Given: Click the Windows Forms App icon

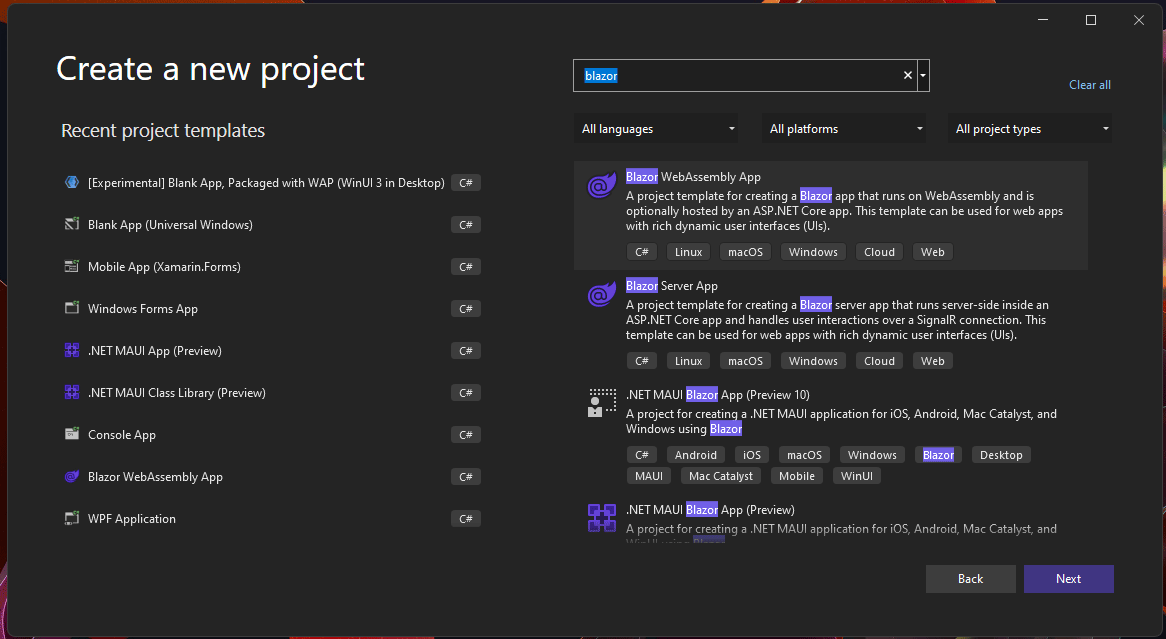Looking at the screenshot, I should point(72,308).
